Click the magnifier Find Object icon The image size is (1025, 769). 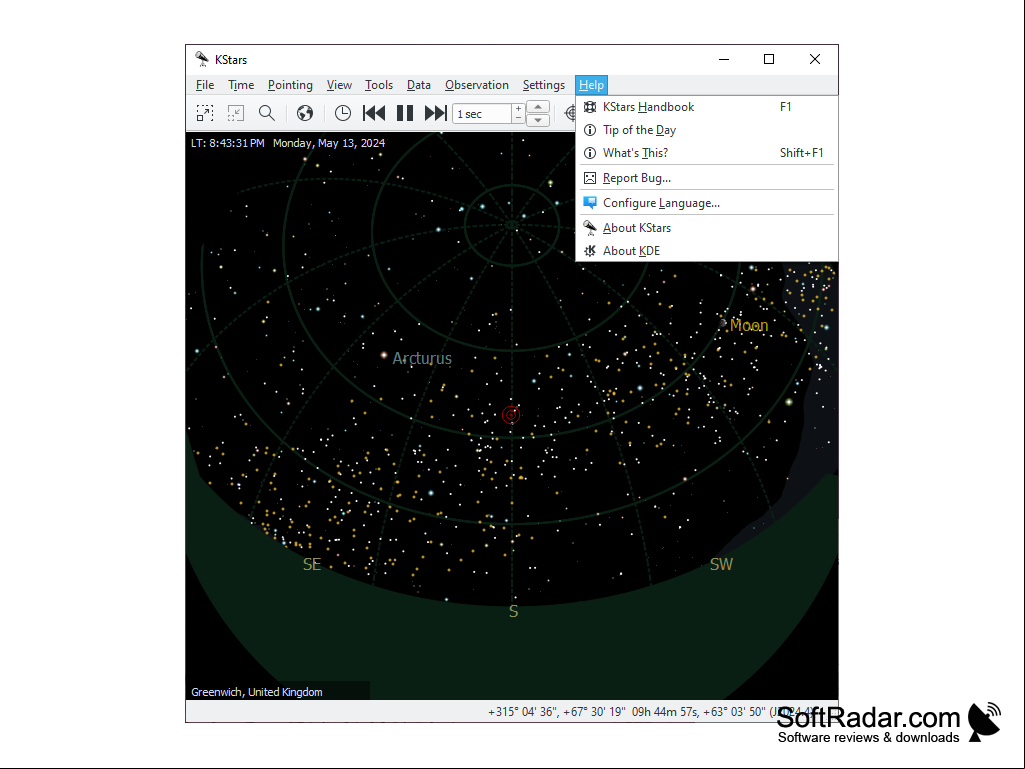267,113
